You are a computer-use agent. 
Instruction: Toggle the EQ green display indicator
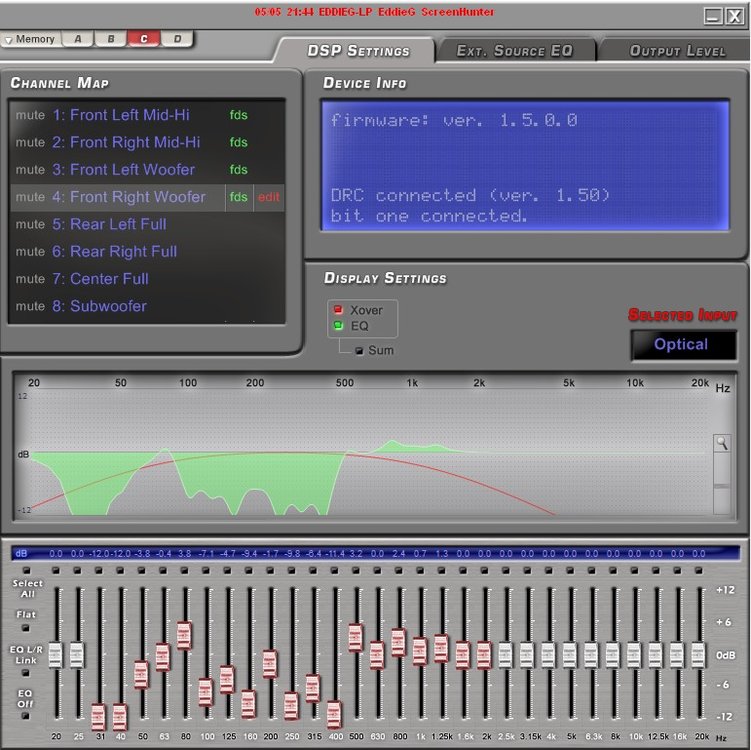(338, 325)
